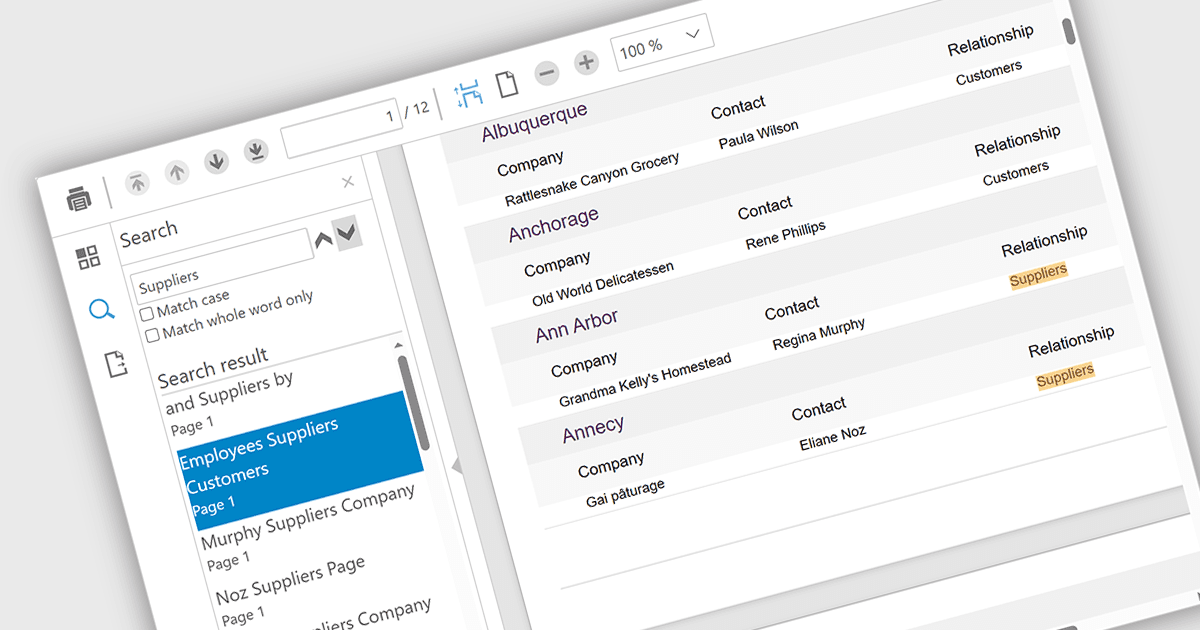This screenshot has height=630, width=1200.
Task: Click the Suppliers search text field
Action: 224,266
